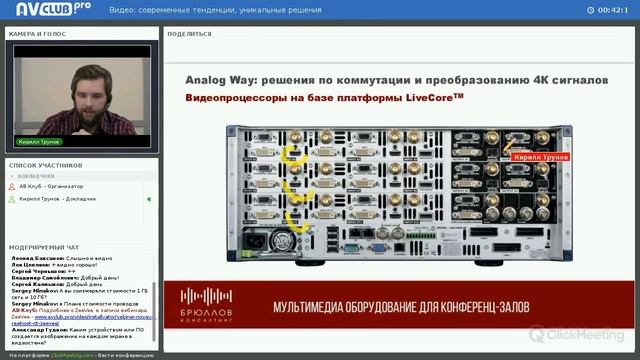640x360 pixels.
Task: Click the first chat message Слышно и видно
Action: point(62,258)
